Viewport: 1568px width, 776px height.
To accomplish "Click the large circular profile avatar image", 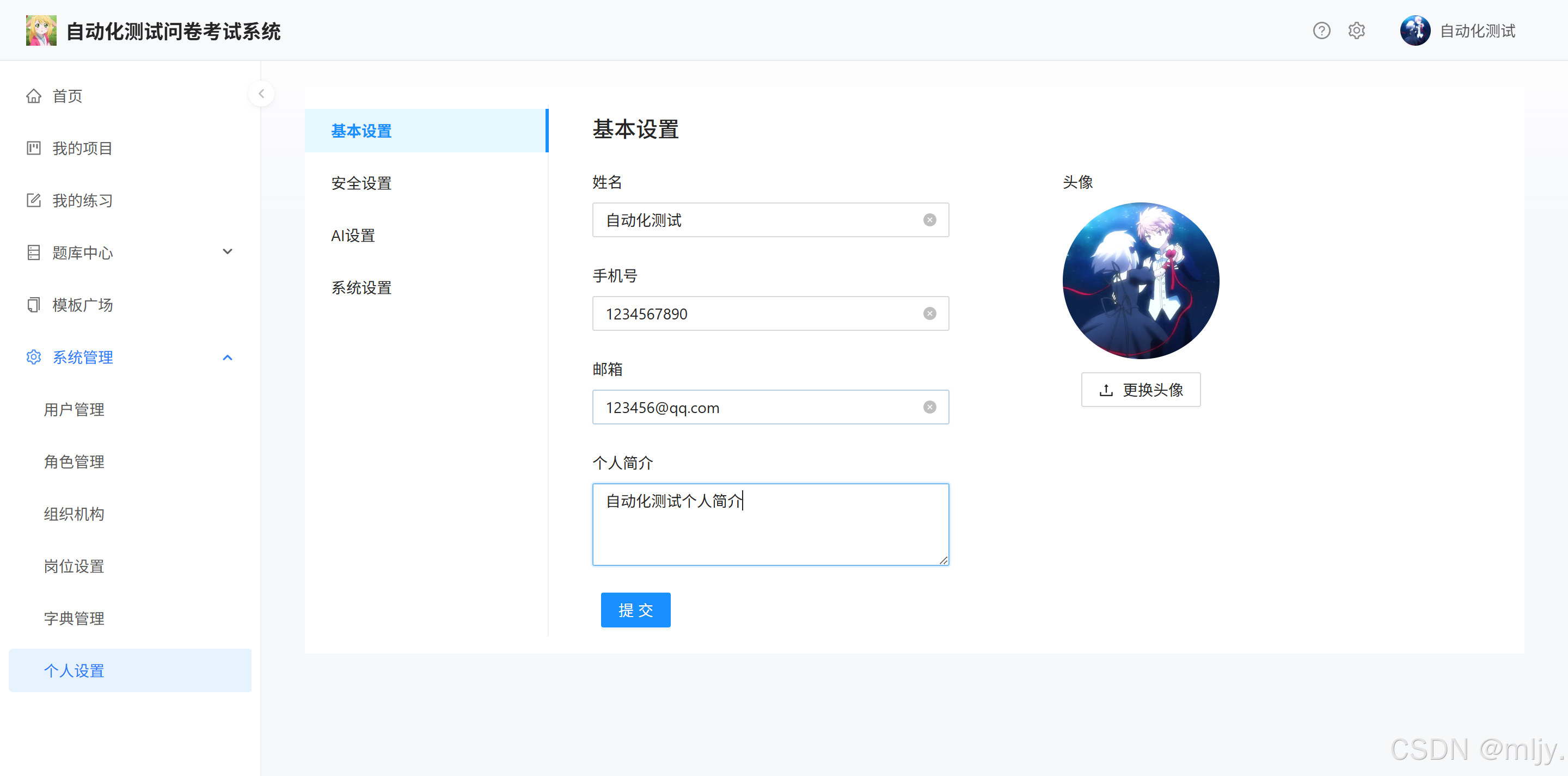I will tap(1140, 281).
